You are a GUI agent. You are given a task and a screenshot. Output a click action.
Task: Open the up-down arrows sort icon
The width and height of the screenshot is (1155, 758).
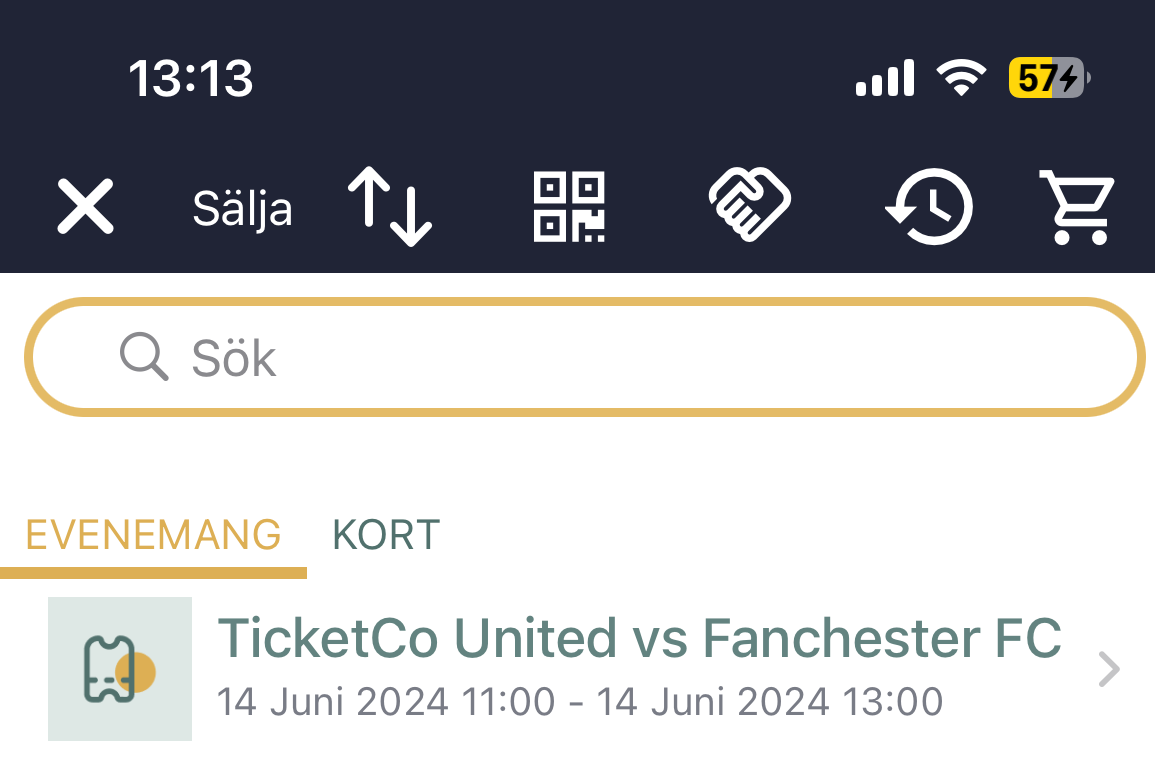(390, 206)
